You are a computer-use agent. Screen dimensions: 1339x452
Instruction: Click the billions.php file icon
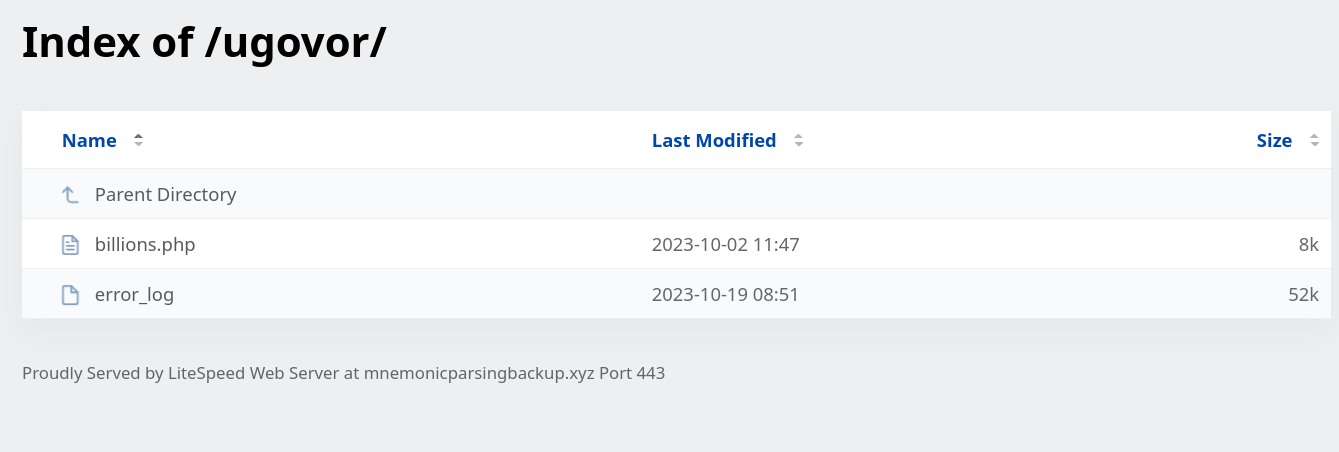click(x=70, y=245)
